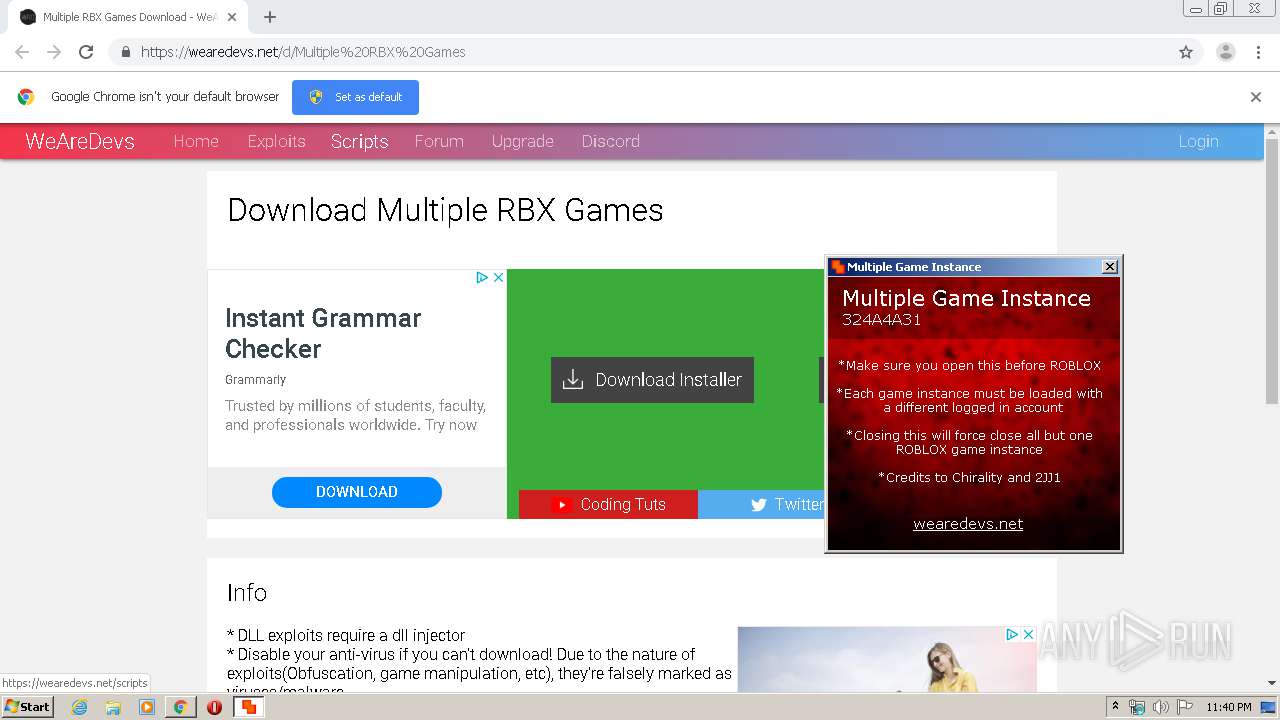The width and height of the screenshot is (1280, 720).
Task: Click the Set as default button
Action: [x=355, y=97]
